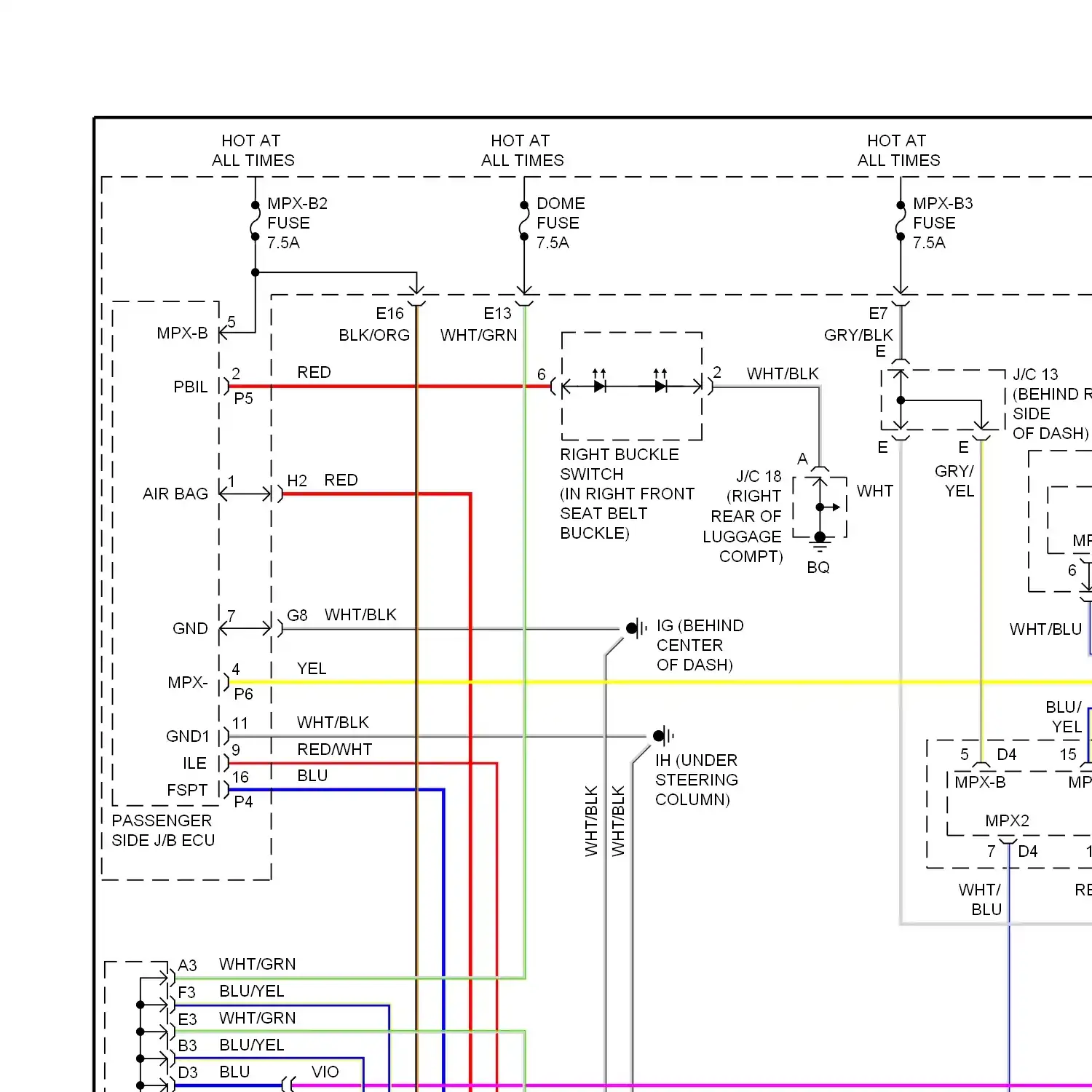Screen dimensions: 1092x1092
Task: Click the J/C 13 connector label
Action: click(x=1051, y=403)
